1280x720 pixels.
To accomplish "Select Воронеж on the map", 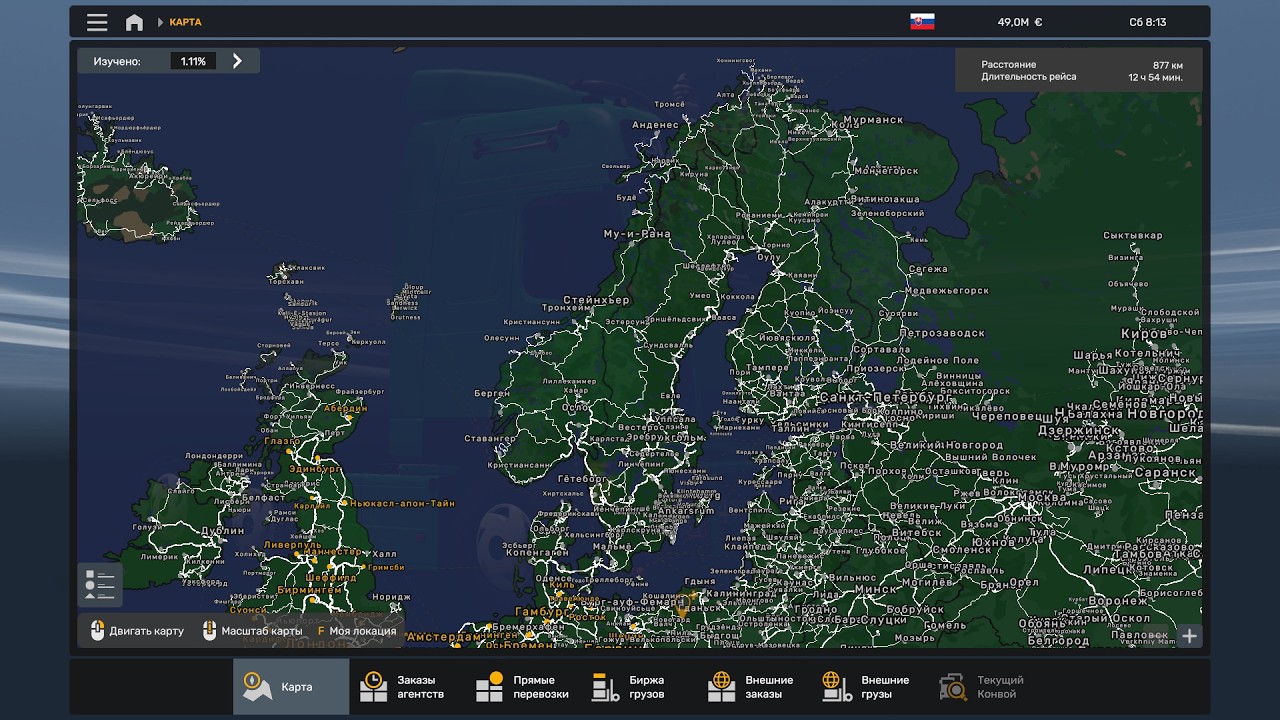I will click(x=1118, y=601).
